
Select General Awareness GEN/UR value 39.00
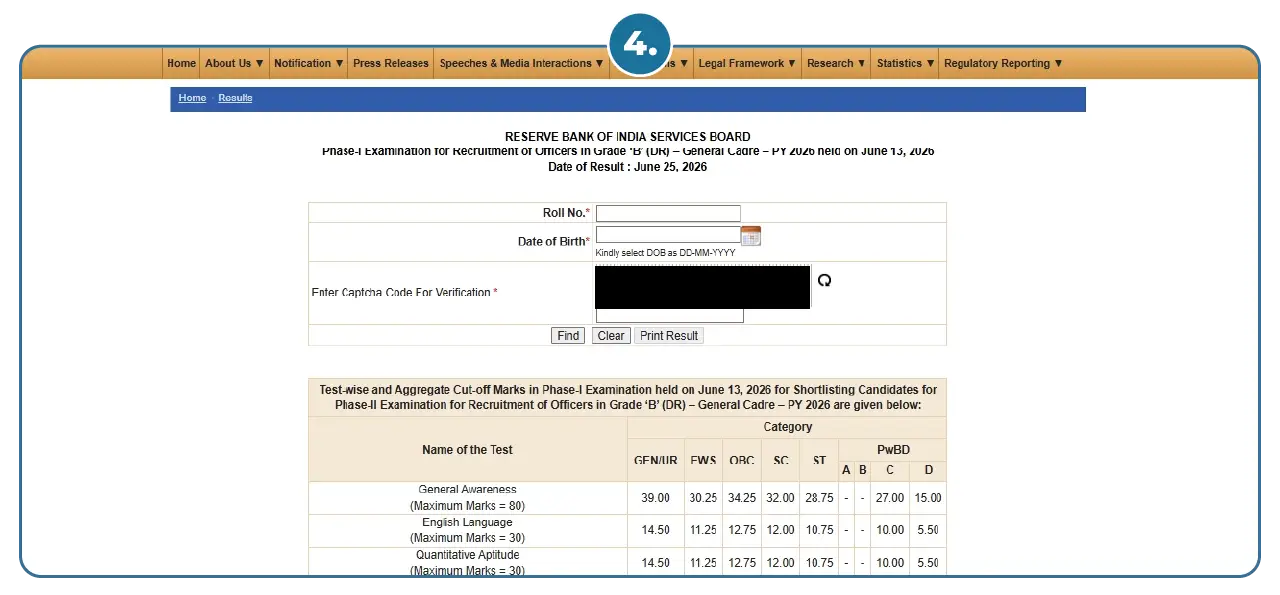(656, 498)
